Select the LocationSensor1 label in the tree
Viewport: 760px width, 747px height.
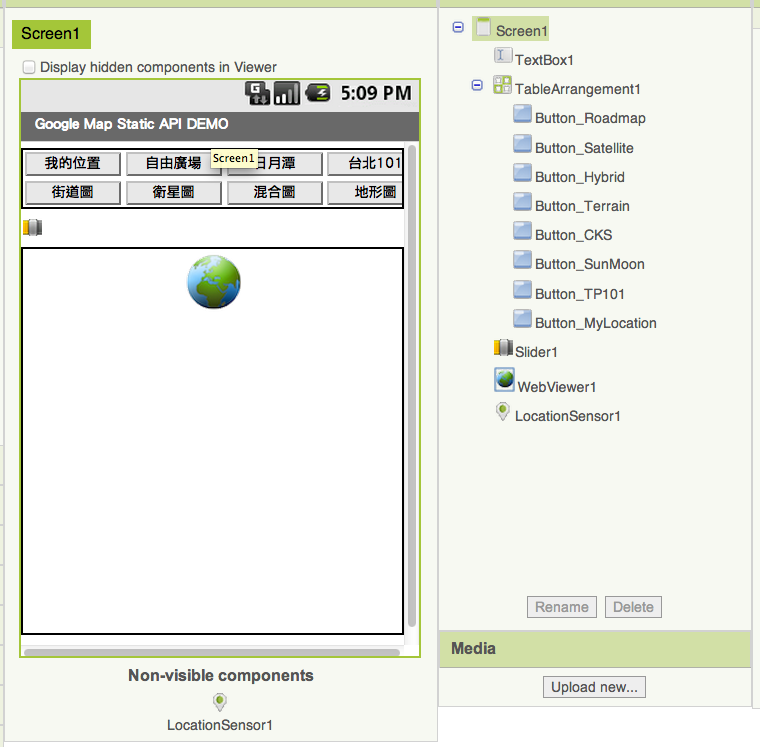click(x=568, y=416)
